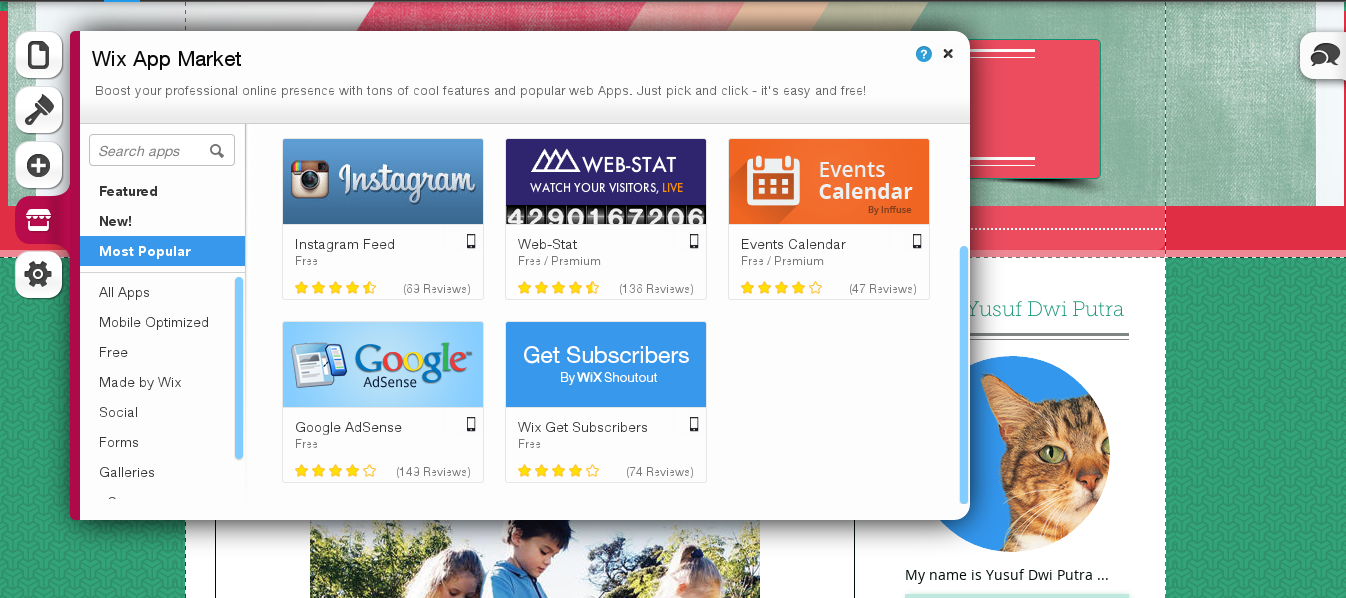Open the Mobile Optimized category
1346x598 pixels.
coord(154,322)
